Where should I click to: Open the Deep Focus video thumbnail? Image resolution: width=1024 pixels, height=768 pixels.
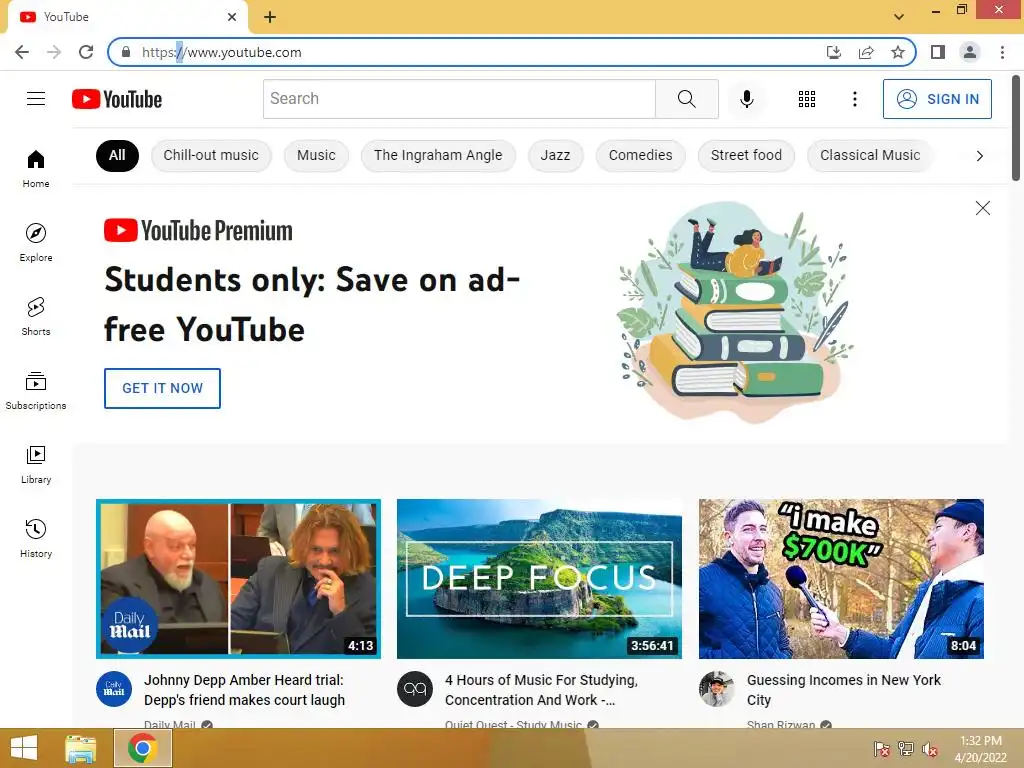point(539,579)
